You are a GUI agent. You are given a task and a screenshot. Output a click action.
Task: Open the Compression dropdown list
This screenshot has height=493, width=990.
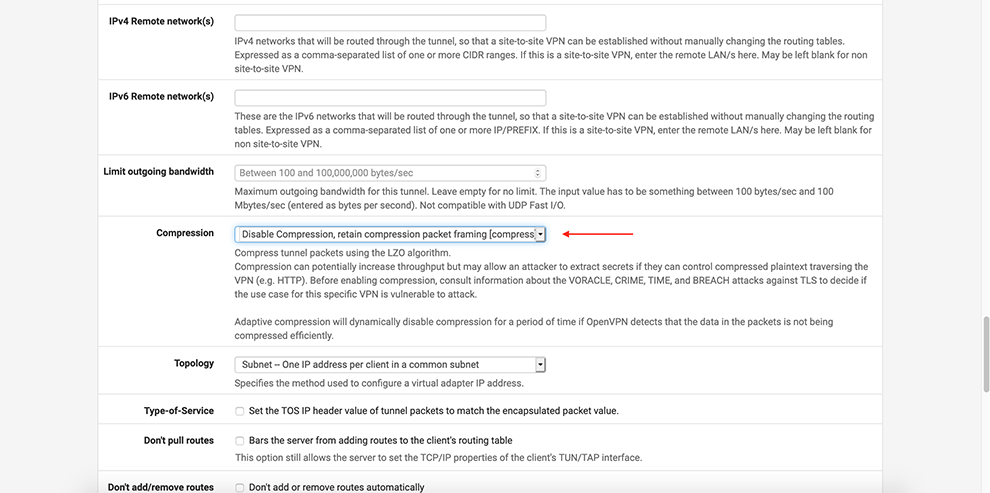[x=390, y=234]
